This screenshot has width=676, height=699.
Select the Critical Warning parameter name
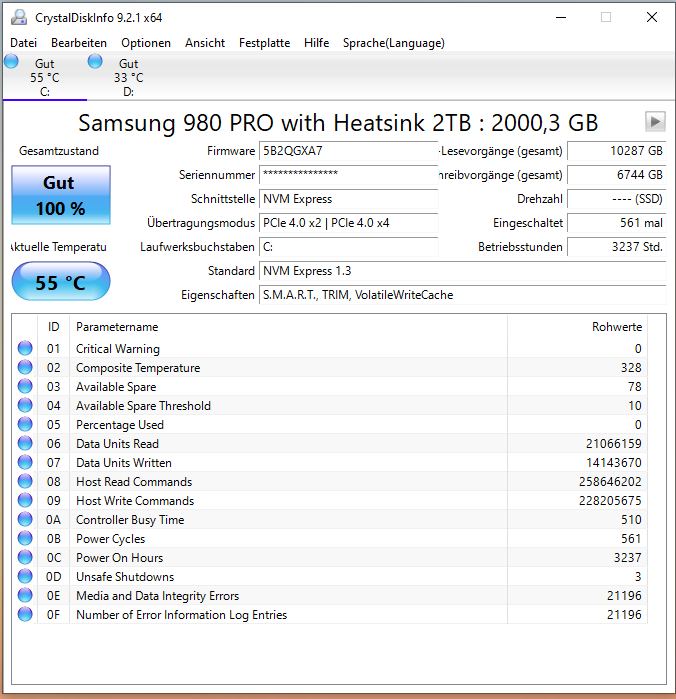click(118, 349)
